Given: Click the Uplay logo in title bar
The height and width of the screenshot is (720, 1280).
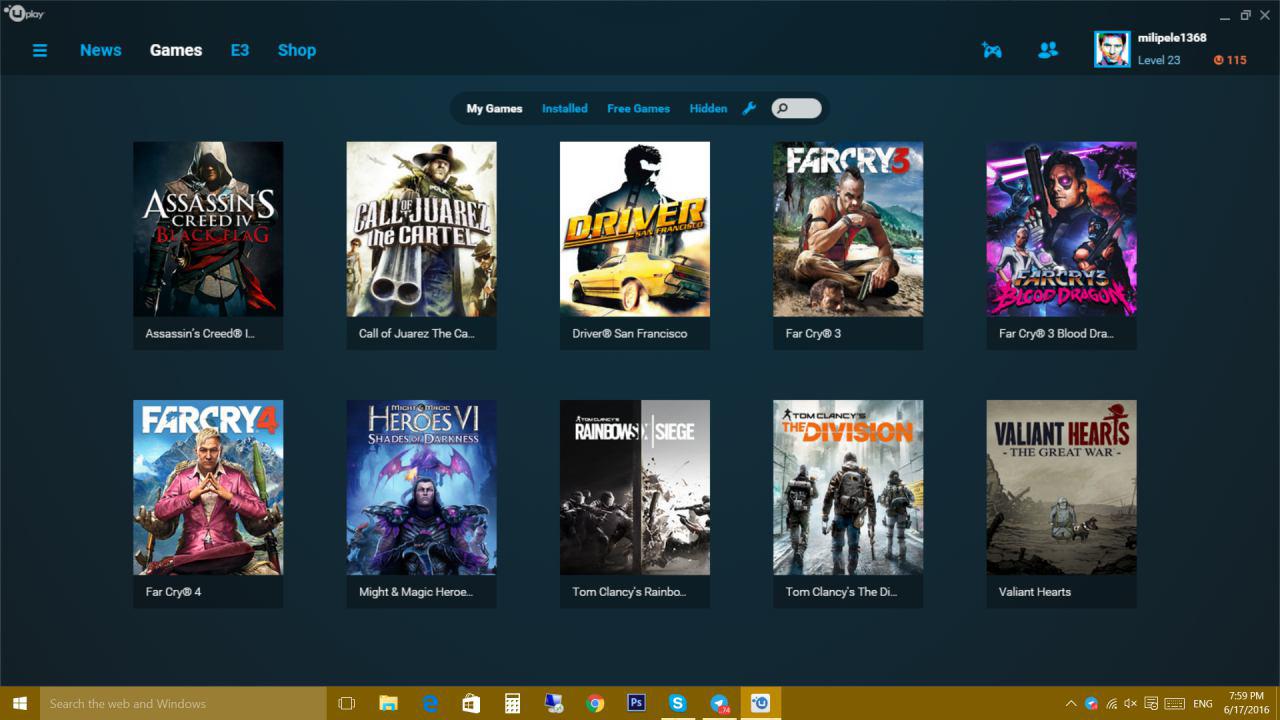Looking at the screenshot, I should point(24,14).
